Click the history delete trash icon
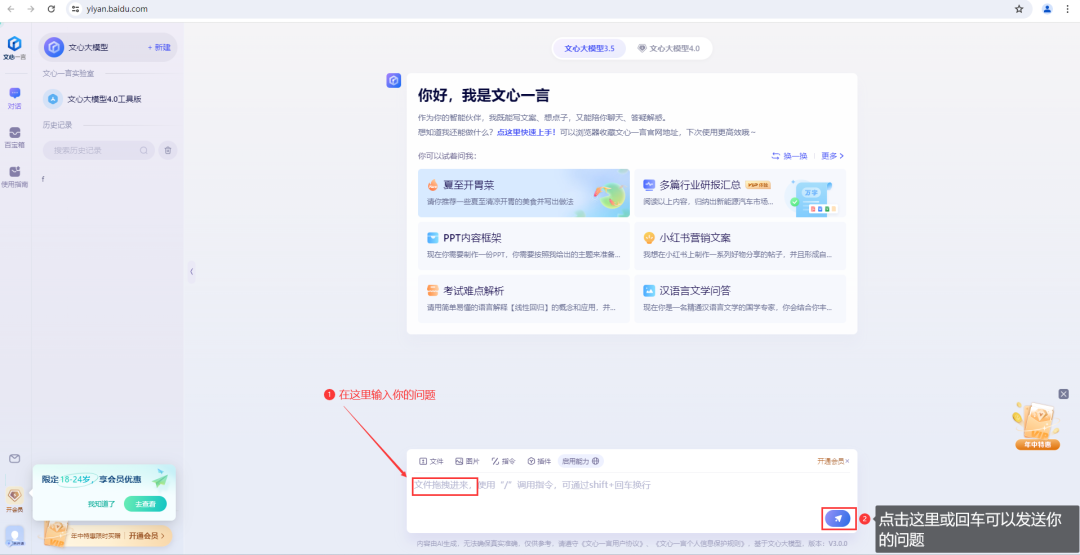 168,150
